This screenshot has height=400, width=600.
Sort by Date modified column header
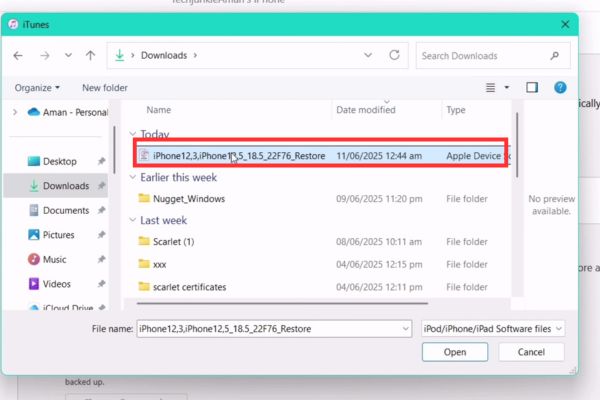pyautogui.click(x=366, y=110)
